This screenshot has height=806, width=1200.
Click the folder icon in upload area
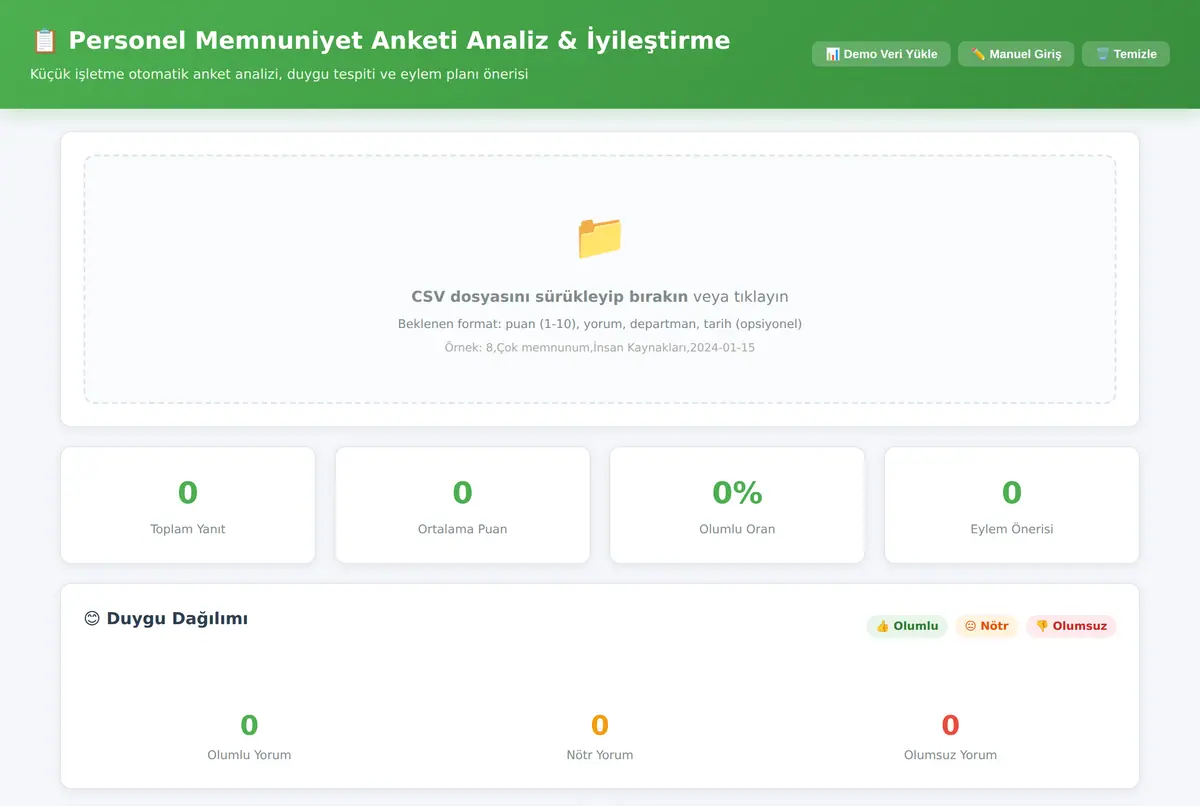[x=600, y=238]
